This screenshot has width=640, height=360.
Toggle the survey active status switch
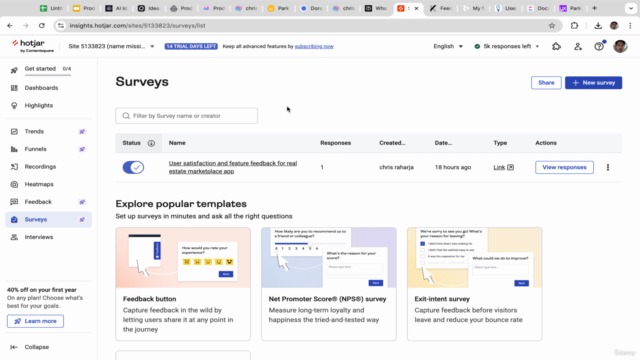133,167
